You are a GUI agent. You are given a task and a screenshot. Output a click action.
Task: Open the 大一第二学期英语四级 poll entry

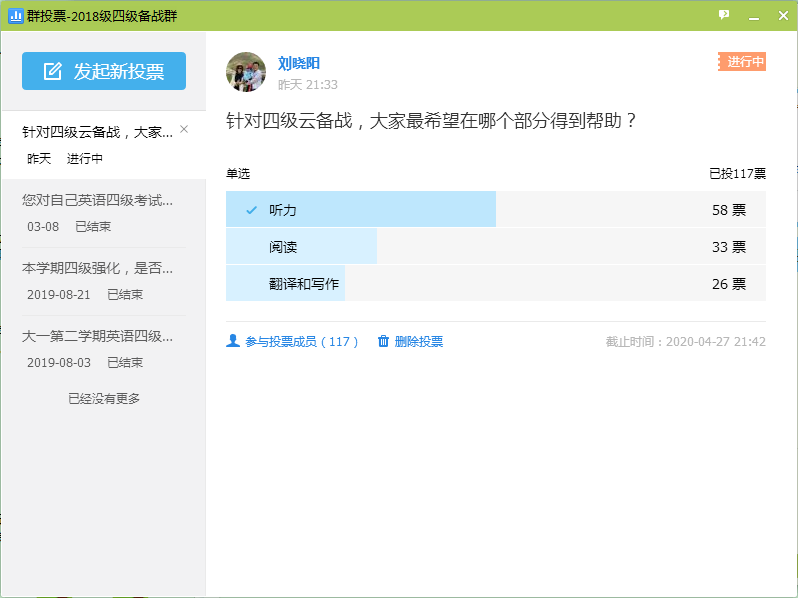tap(104, 349)
